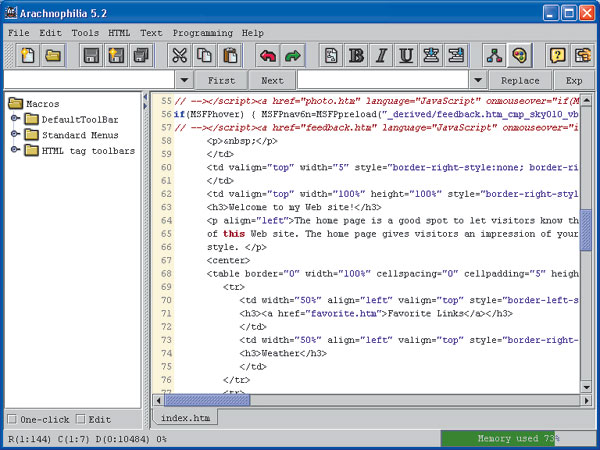Open the Tools menu
The height and width of the screenshot is (450, 600).
(85, 33)
